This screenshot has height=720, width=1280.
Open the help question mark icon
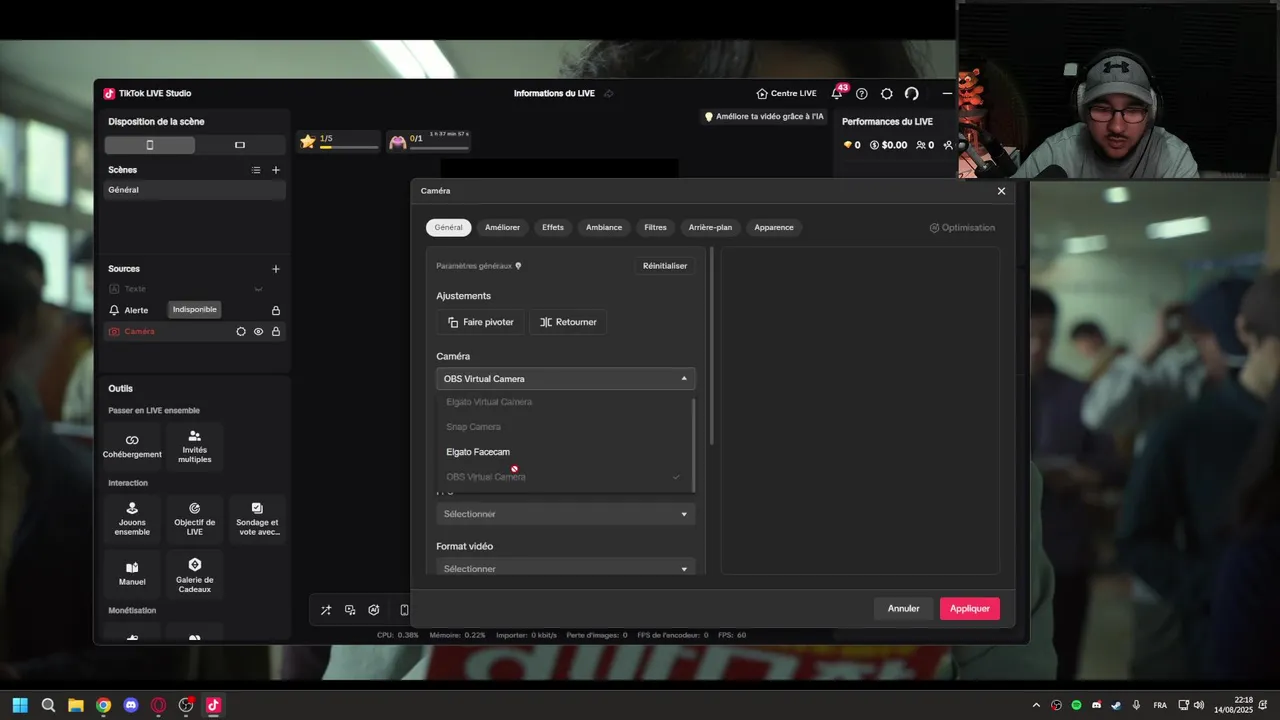tap(862, 94)
